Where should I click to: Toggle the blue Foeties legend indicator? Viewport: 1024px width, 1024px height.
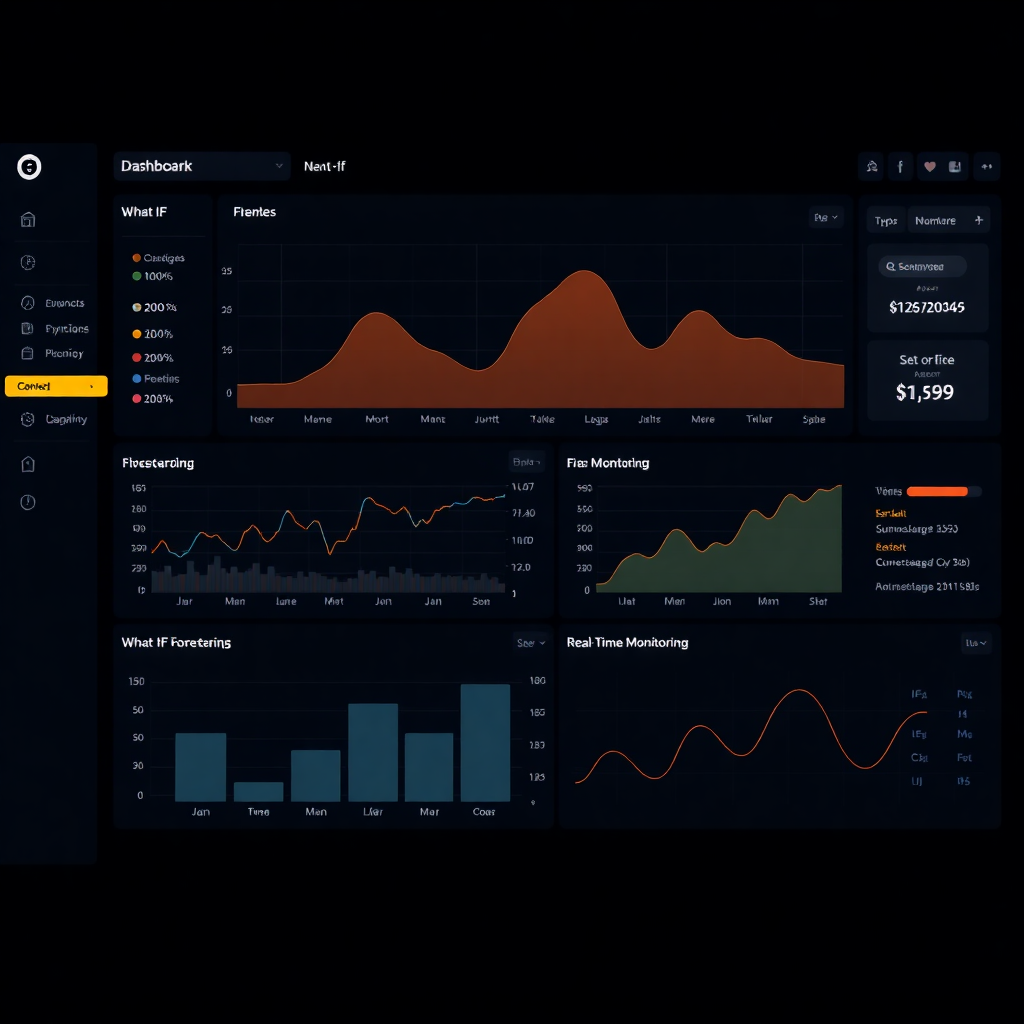[136, 378]
